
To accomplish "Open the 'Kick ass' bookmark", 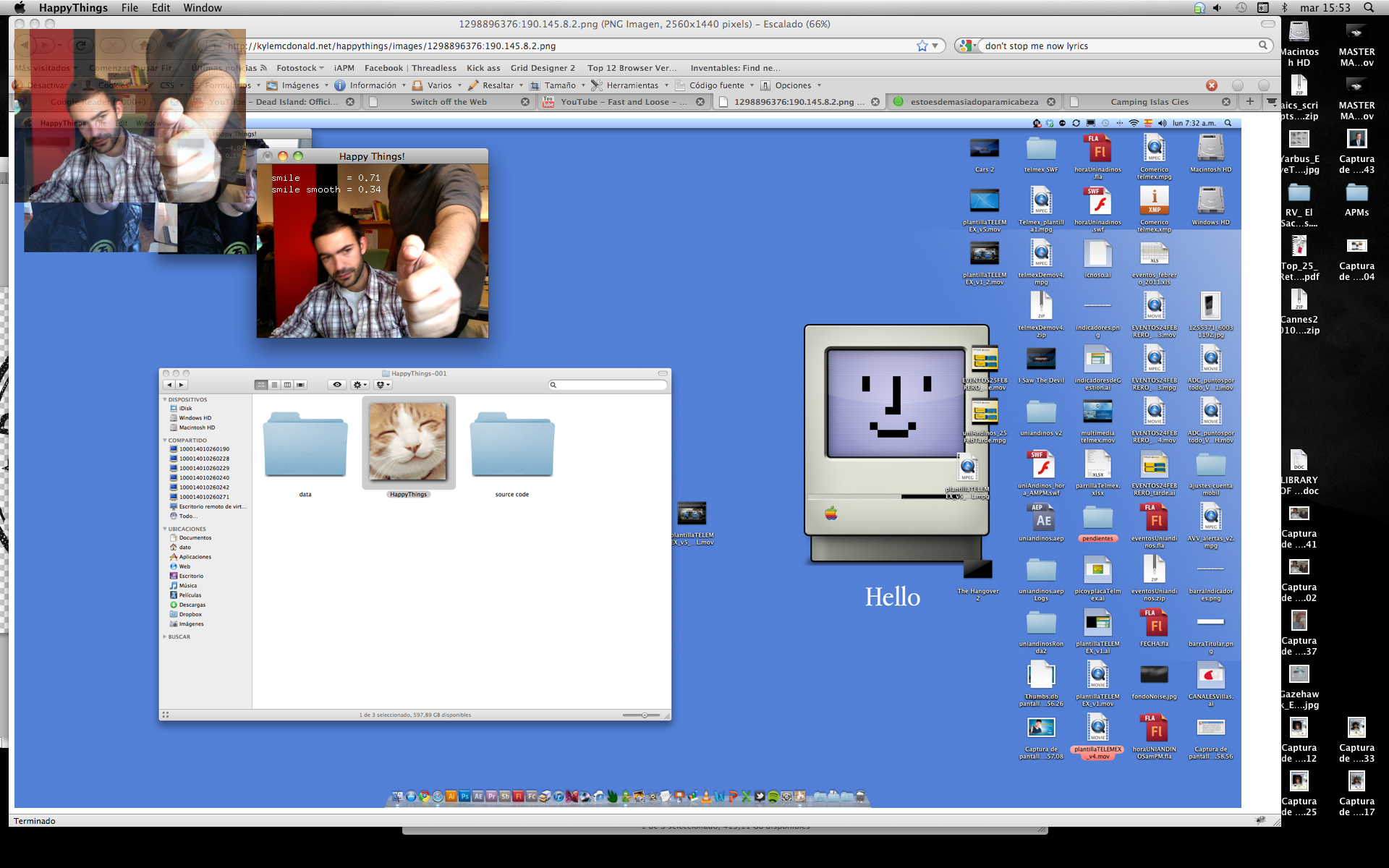I will [483, 68].
